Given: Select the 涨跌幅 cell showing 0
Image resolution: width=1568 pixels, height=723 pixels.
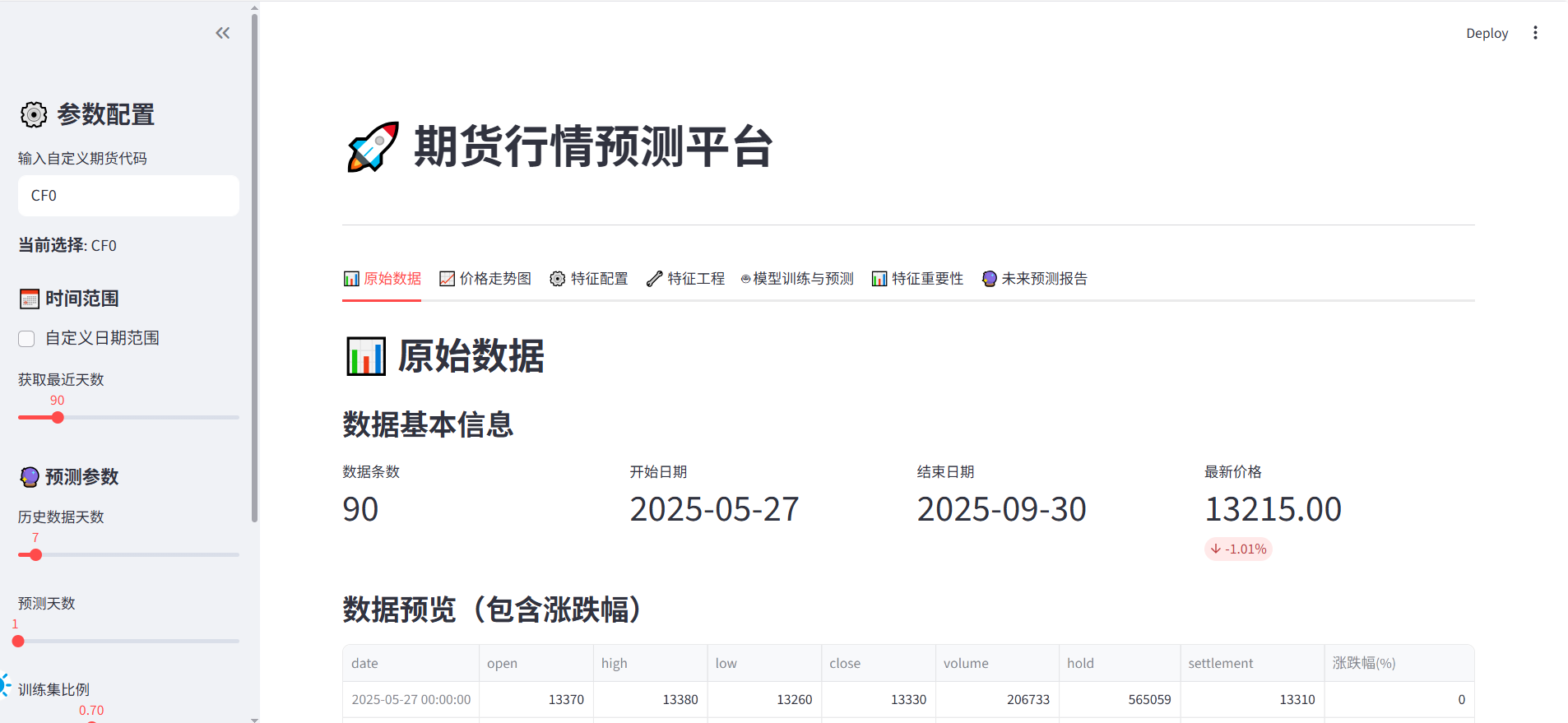Looking at the screenshot, I should [x=1399, y=700].
